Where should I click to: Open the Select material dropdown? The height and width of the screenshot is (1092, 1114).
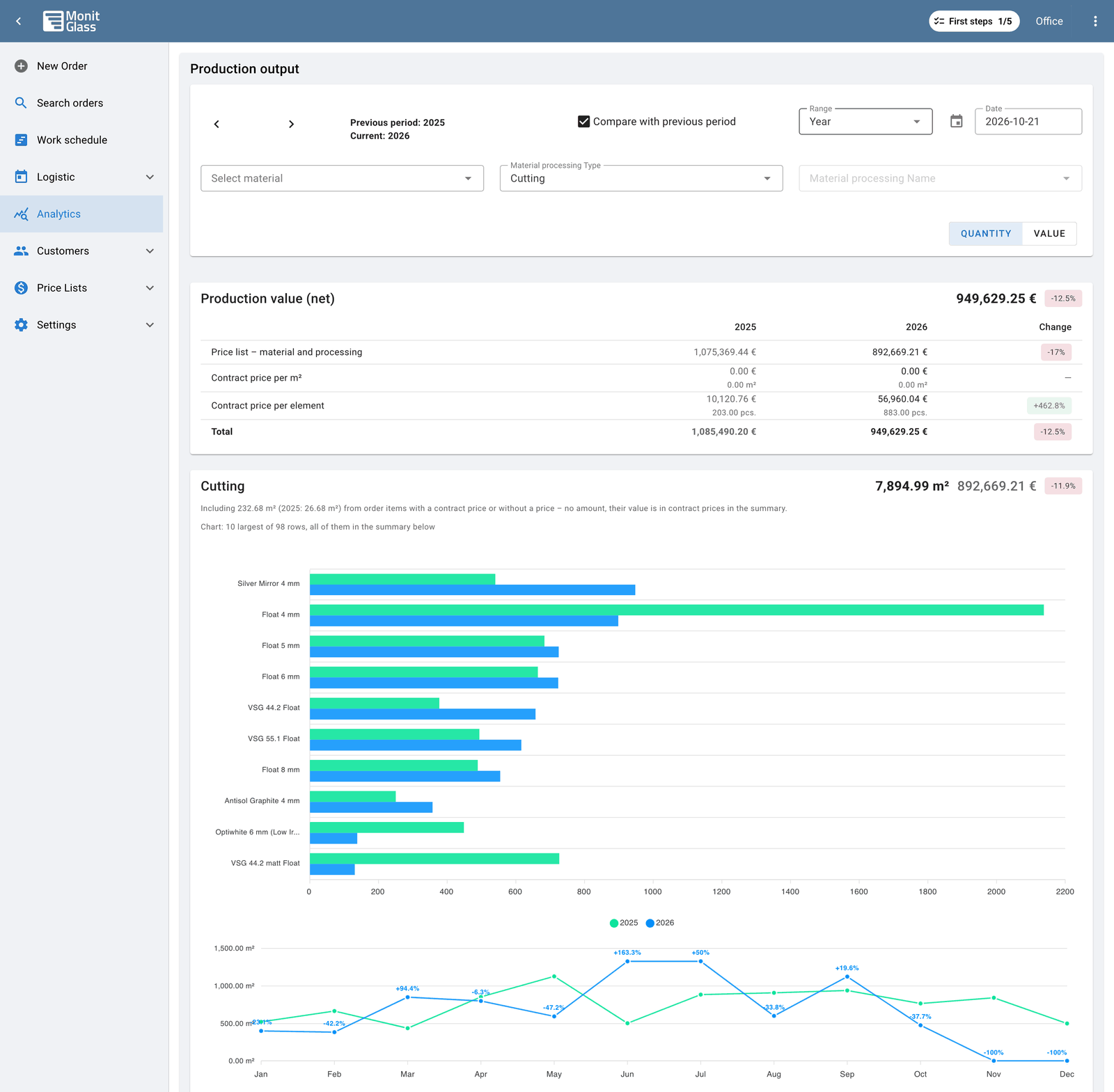pyautogui.click(x=342, y=178)
